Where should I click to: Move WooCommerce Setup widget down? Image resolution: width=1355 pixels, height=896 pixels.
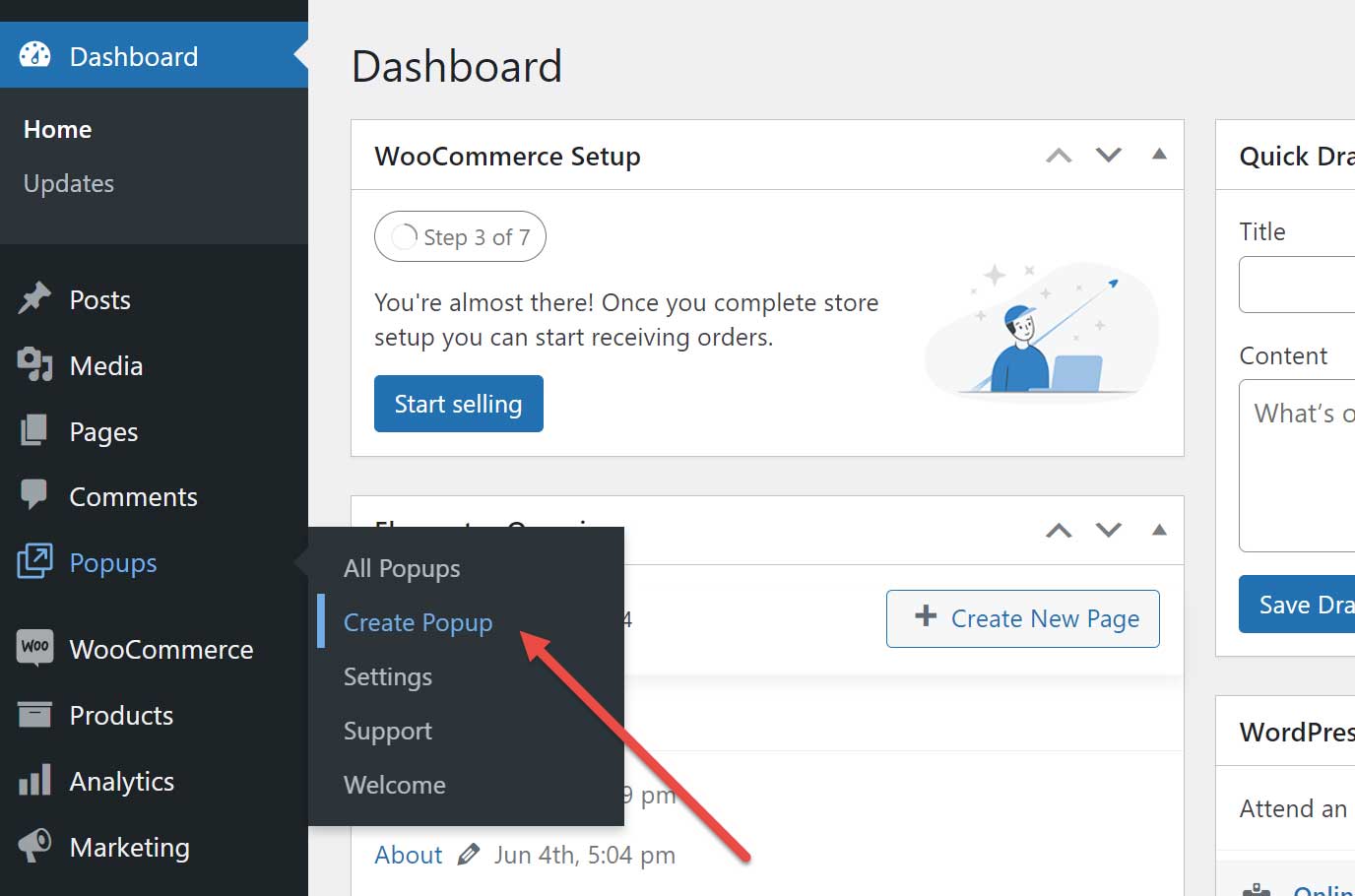[1109, 156]
